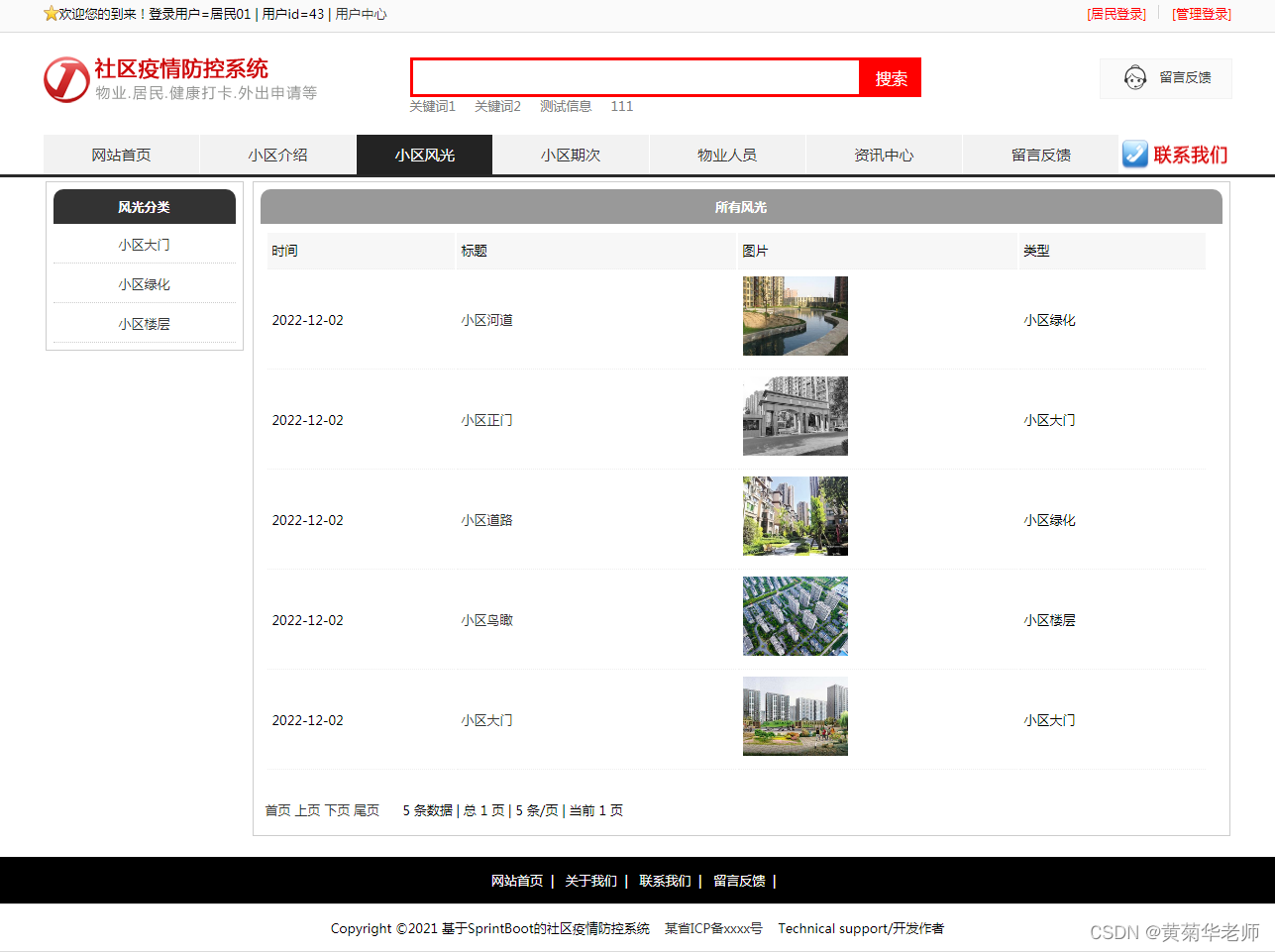The width and height of the screenshot is (1275, 952).
Task: Open the 小区鸟瞰 aerial thumbnail
Action: click(796, 616)
